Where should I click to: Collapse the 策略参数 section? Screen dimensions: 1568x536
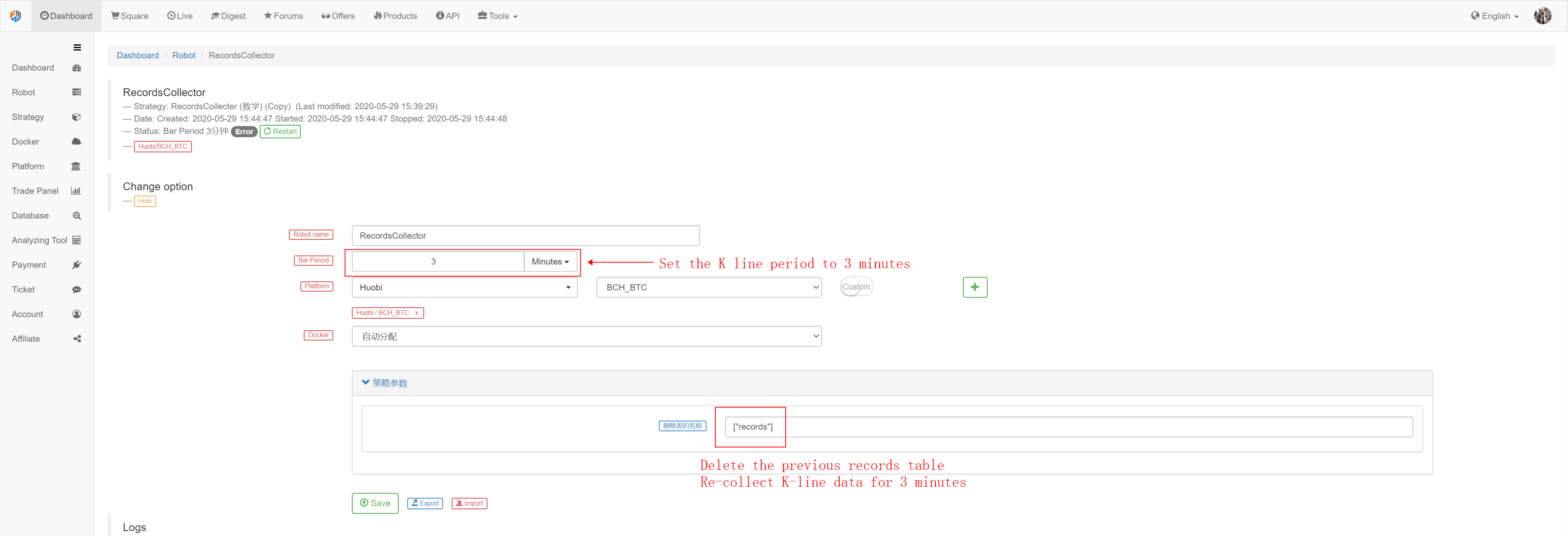385,383
